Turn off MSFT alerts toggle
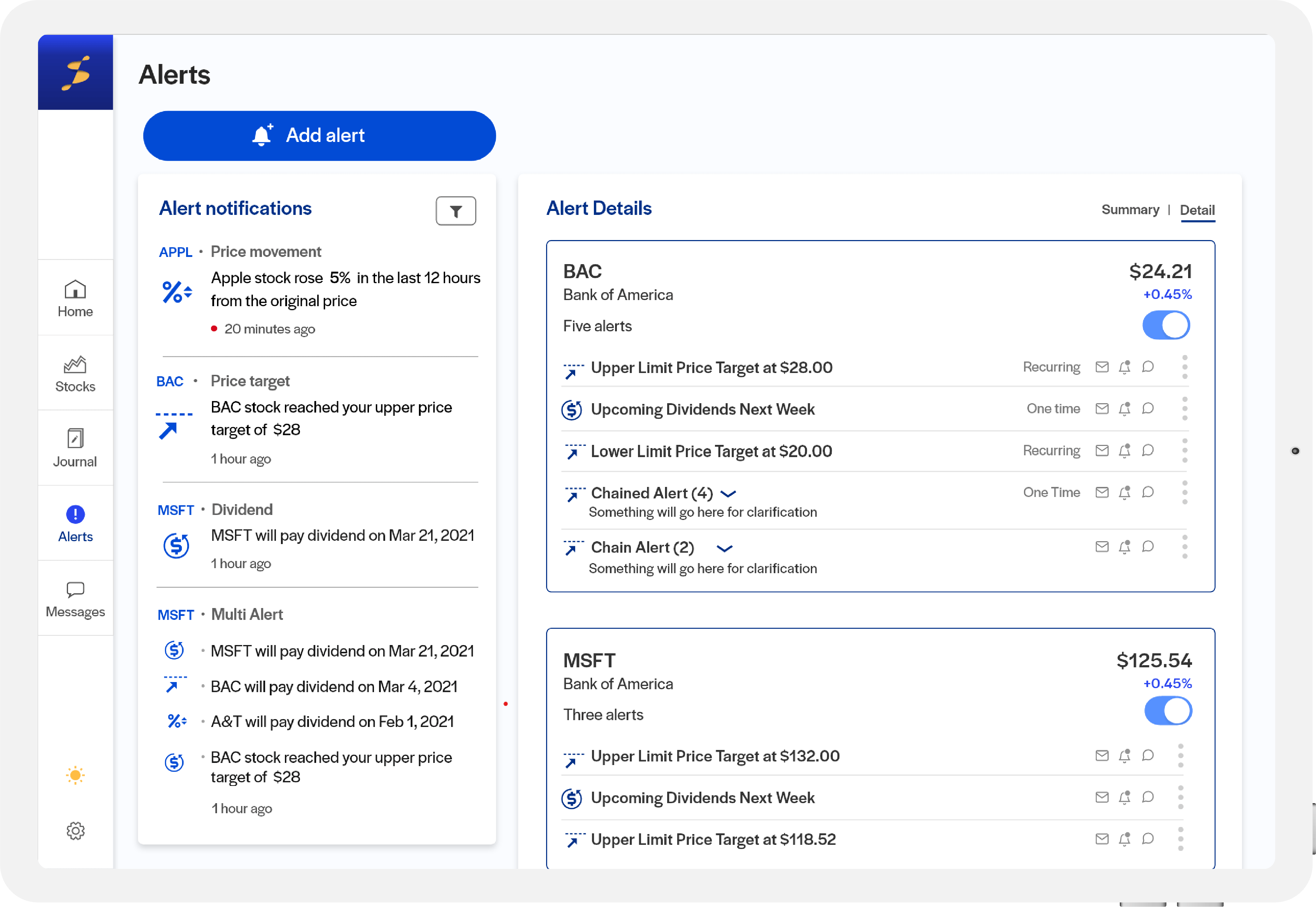The height and width of the screenshot is (907, 1316). tap(1168, 711)
